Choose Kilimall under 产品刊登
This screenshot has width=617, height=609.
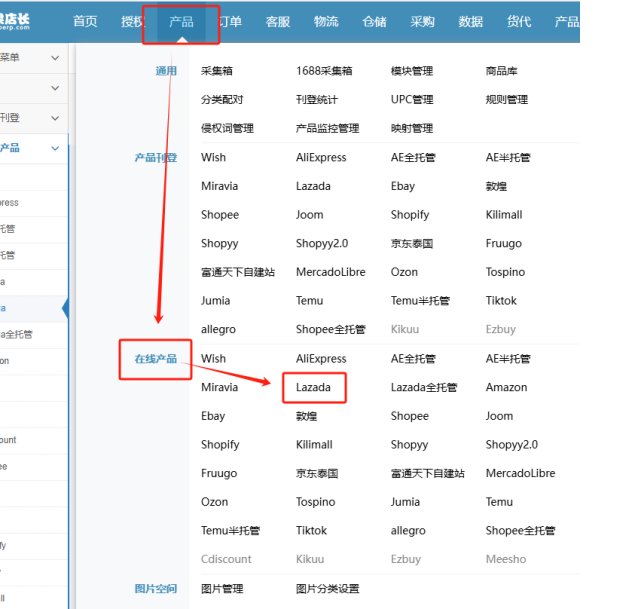504,215
